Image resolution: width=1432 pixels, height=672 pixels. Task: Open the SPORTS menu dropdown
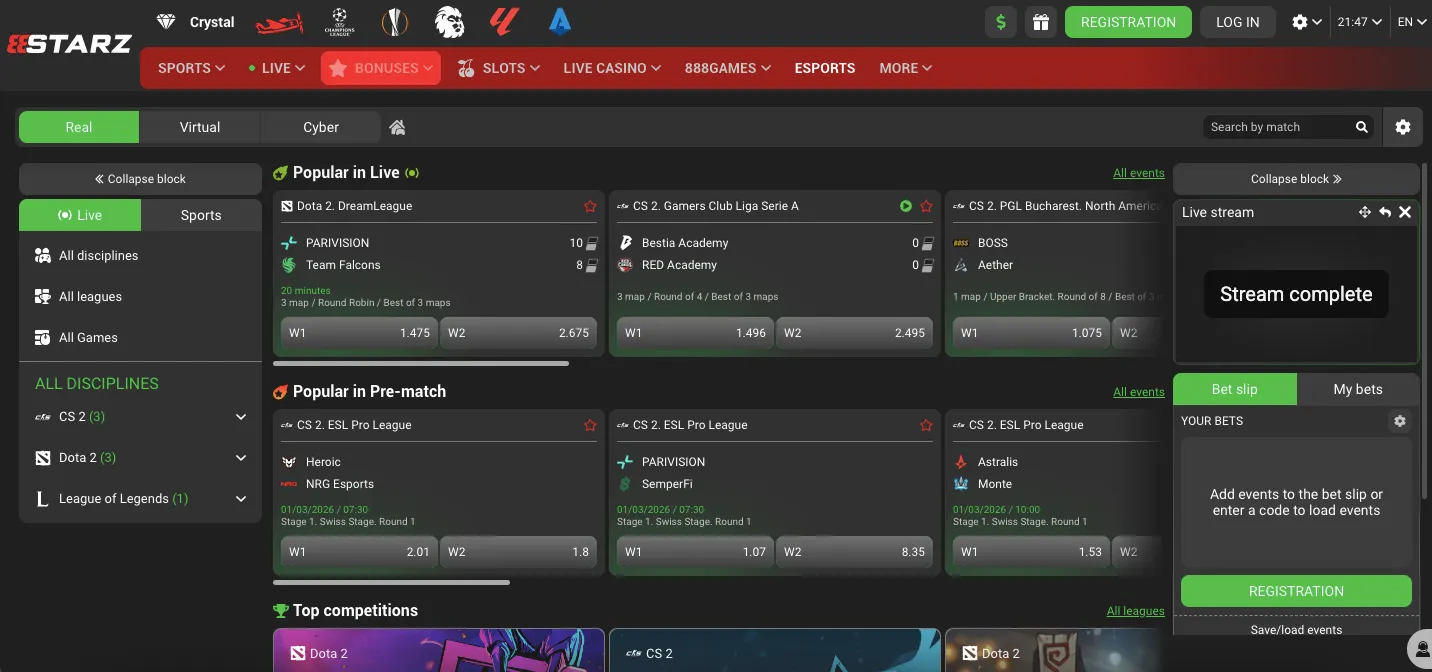(x=191, y=68)
